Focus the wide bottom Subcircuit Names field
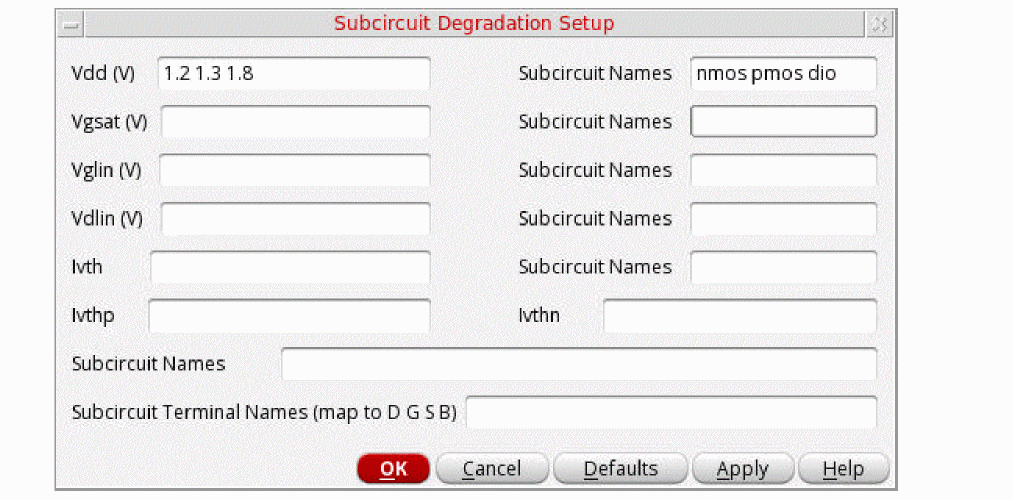 pos(579,364)
